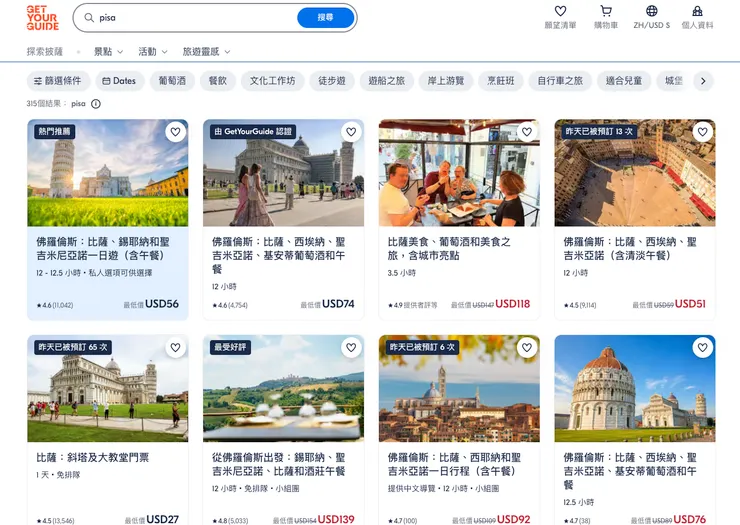Open the Dates picker chip
Image resolution: width=740 pixels, height=525 pixels.
pos(119,81)
